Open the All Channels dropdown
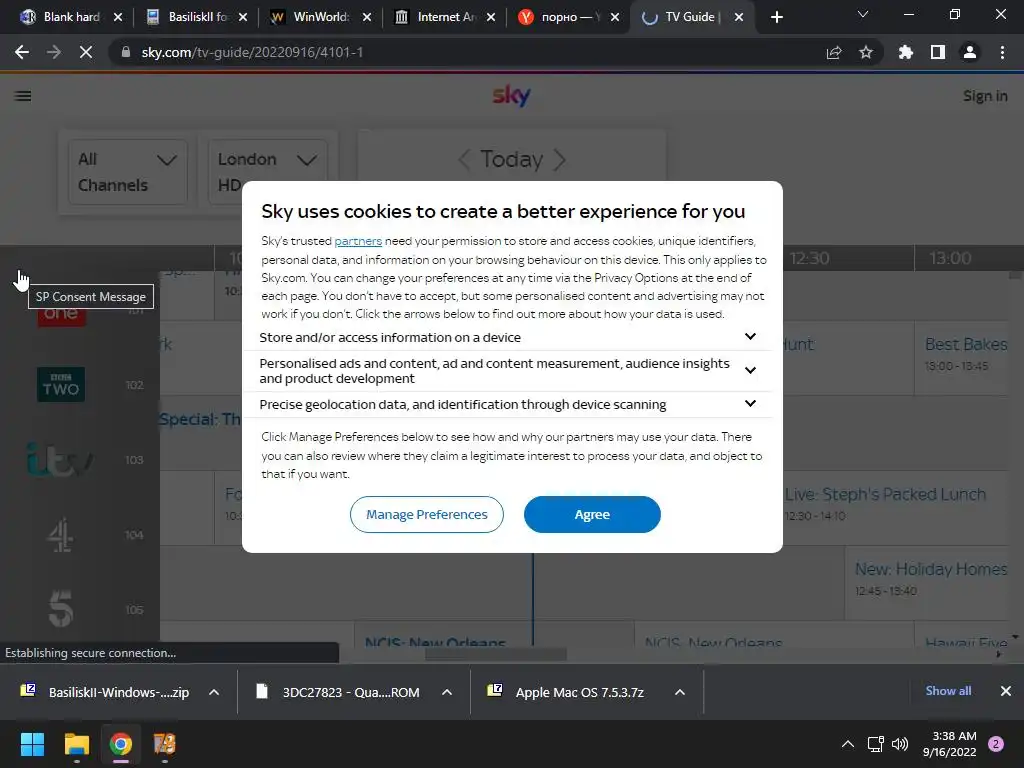Viewport: 1024px width, 768px height. pyautogui.click(x=127, y=172)
